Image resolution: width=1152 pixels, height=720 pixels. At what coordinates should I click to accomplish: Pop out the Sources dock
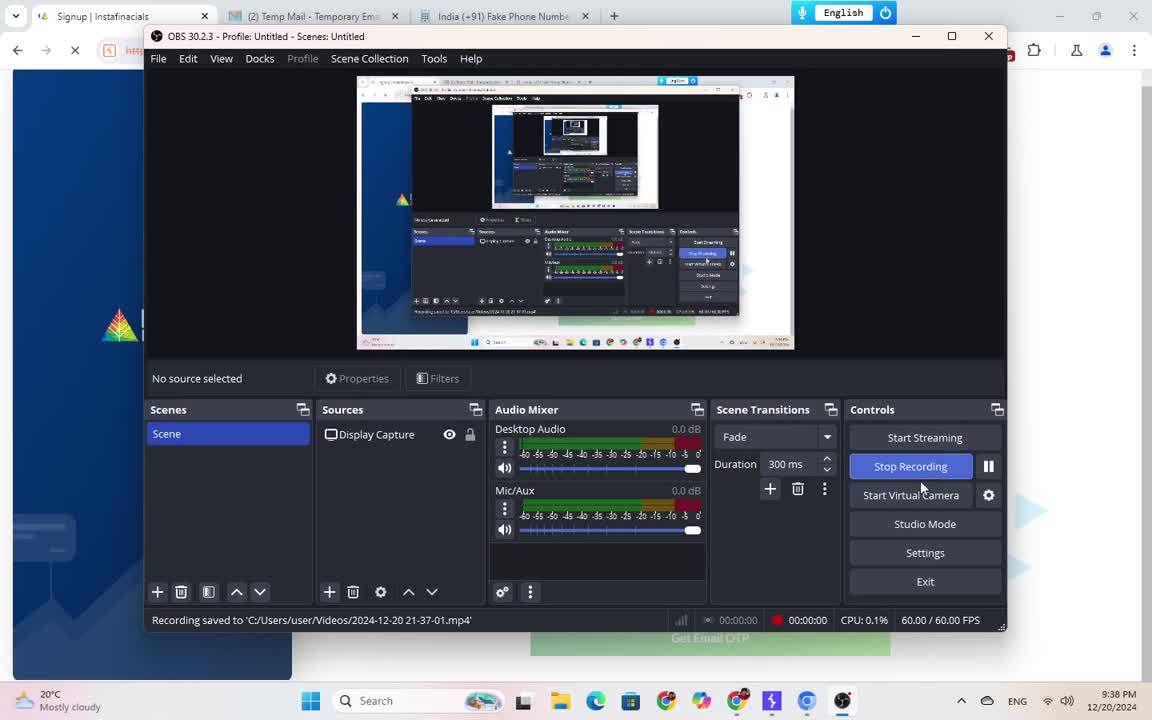click(x=476, y=409)
